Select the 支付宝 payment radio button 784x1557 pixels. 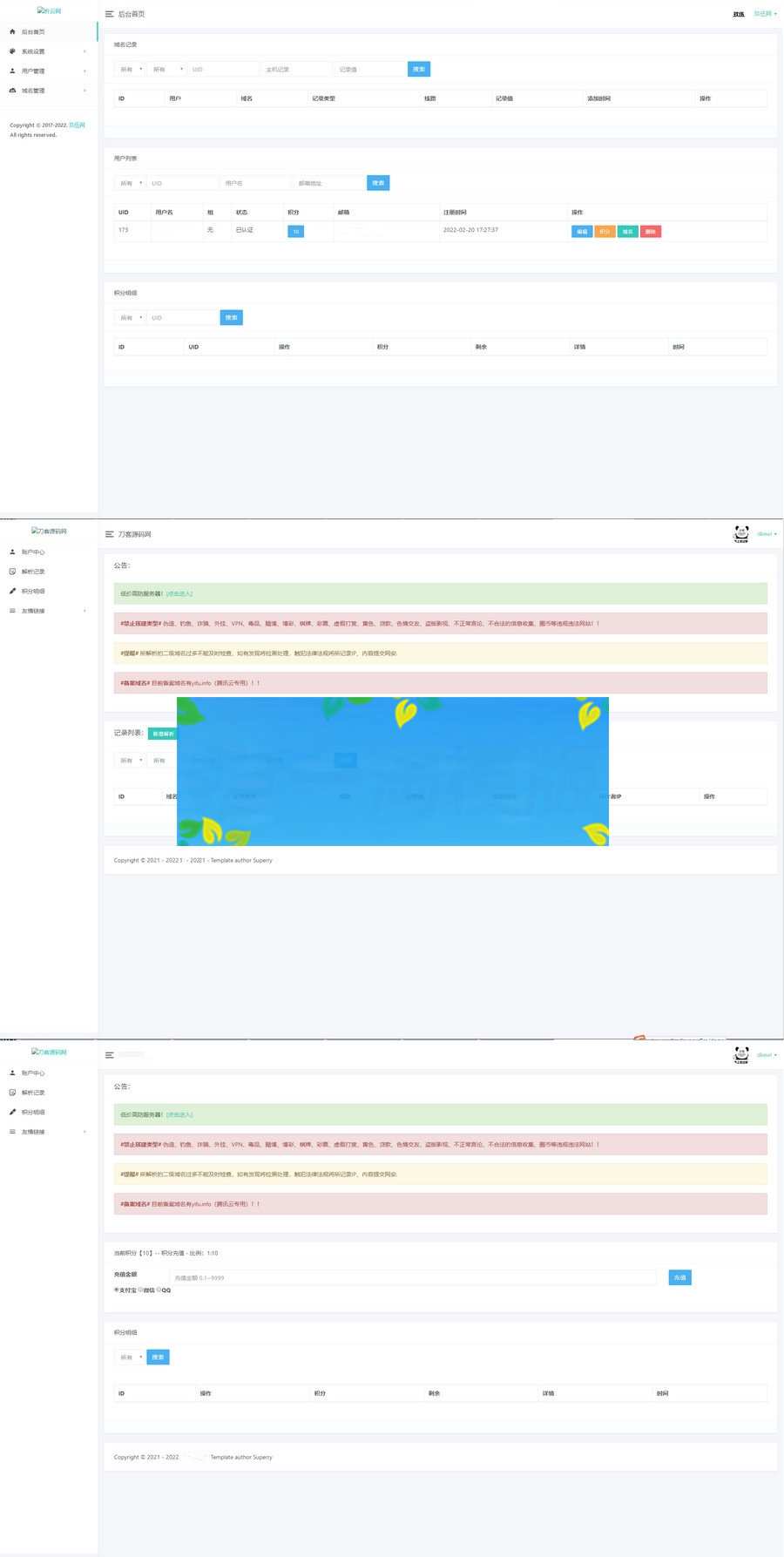pos(117,1290)
